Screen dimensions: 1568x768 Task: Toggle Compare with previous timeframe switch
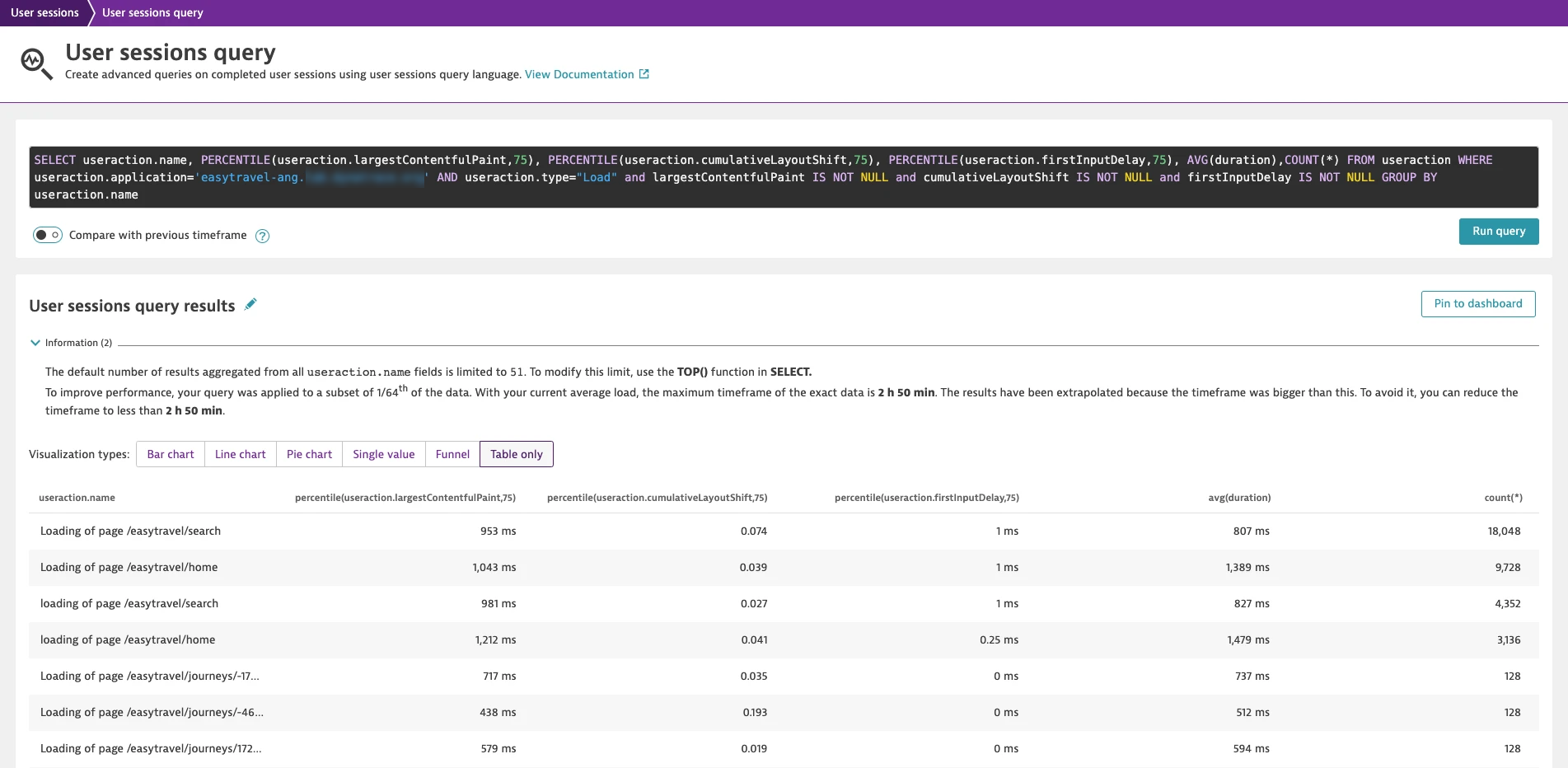point(48,236)
